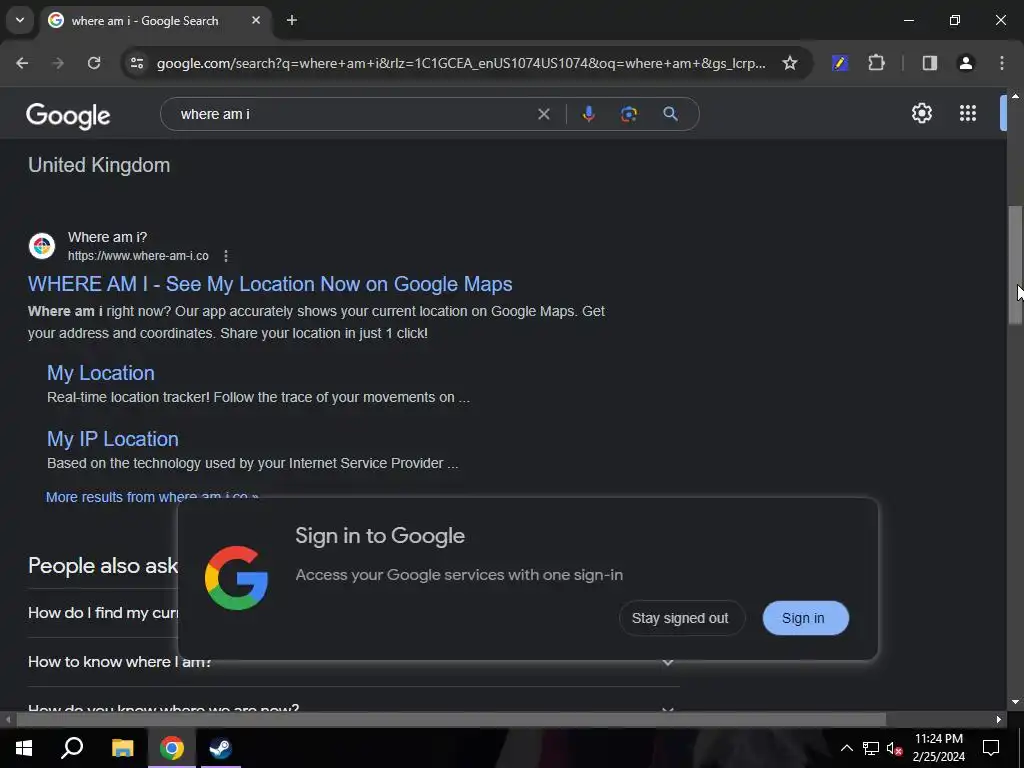
Task: Open Chrome's three-dot menu
Action: point(1002,63)
